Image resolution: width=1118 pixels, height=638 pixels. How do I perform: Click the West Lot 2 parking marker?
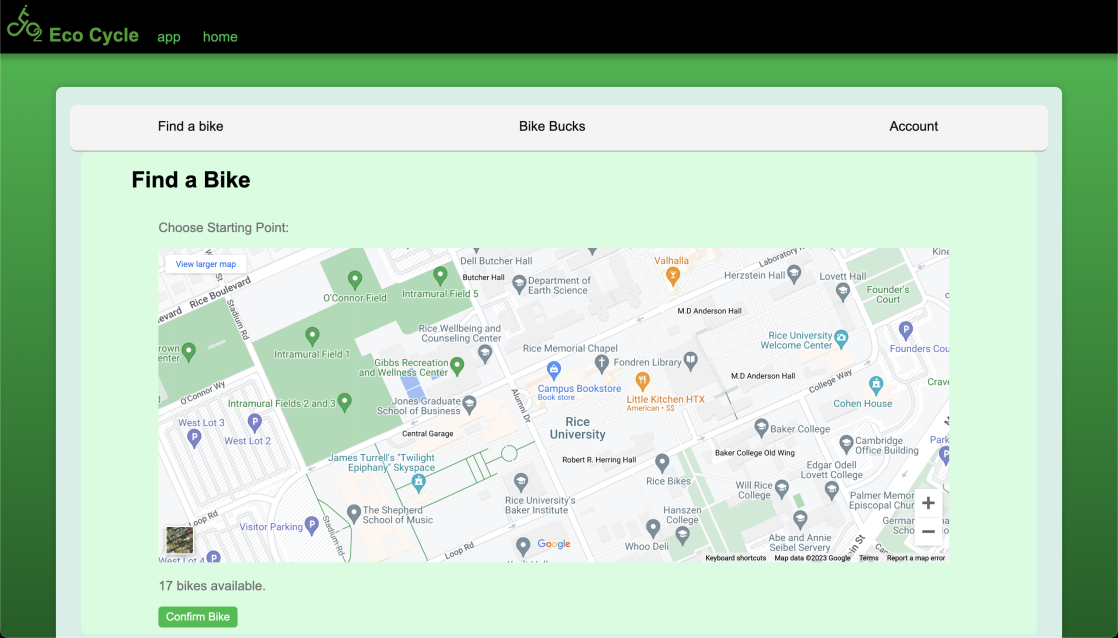point(254,423)
